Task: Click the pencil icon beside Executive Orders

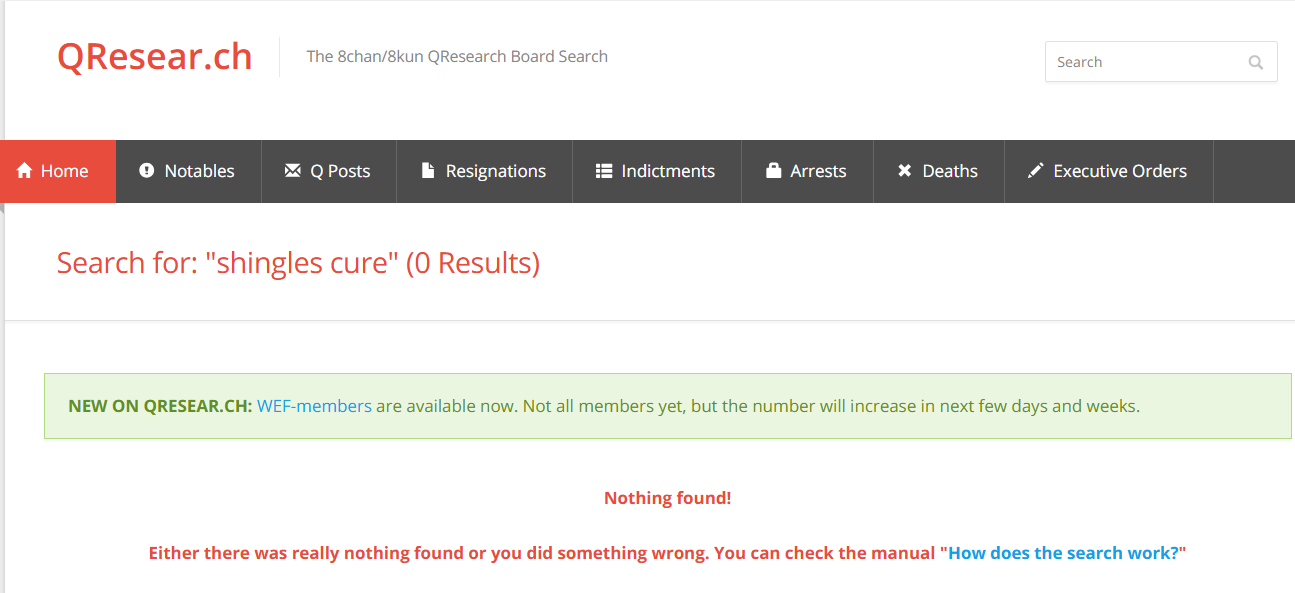Action: pos(1036,171)
